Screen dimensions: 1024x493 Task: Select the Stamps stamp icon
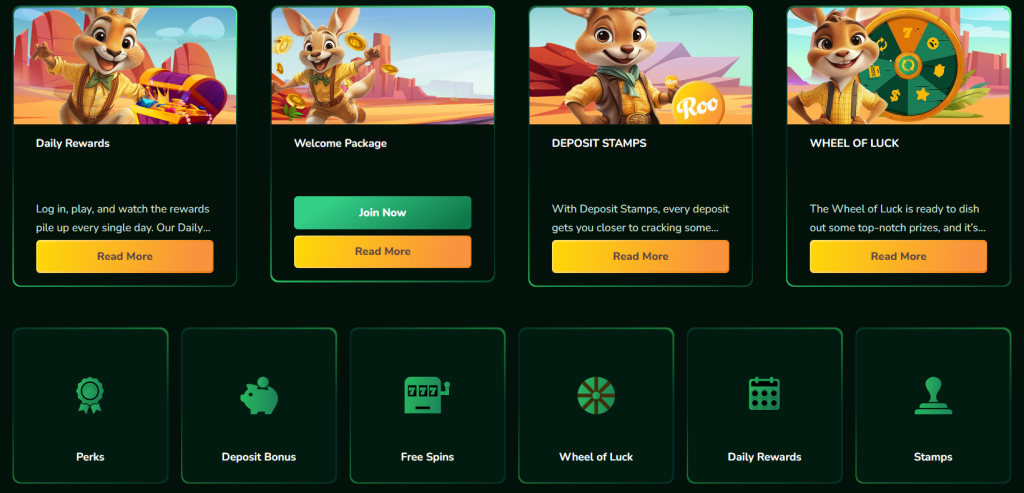(x=933, y=396)
